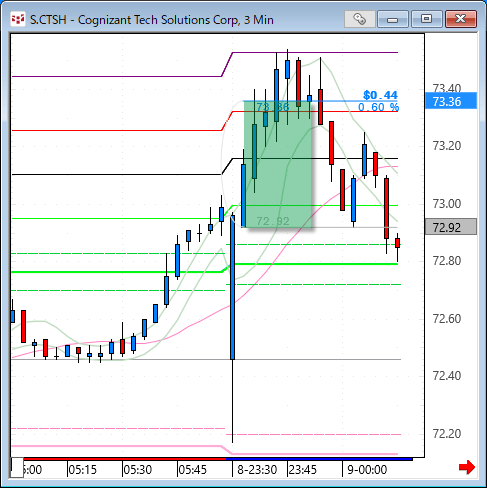Click the chain link button in title bar
The height and width of the screenshot is (488, 487).
pyautogui.click(x=360, y=19)
